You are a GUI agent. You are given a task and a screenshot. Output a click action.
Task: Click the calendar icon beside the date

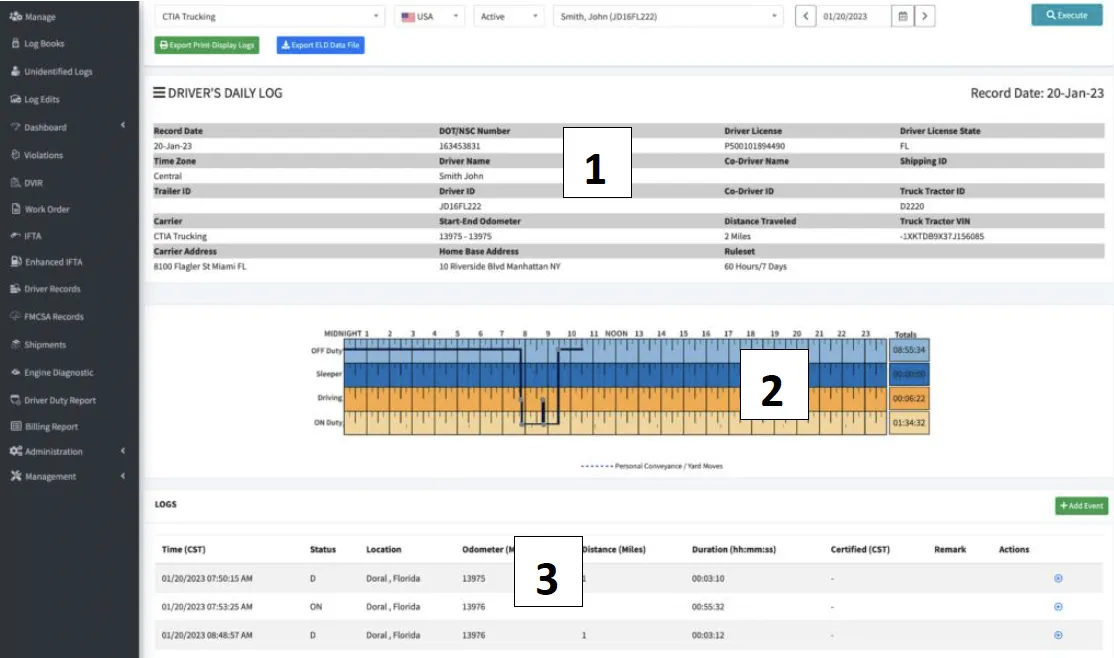(903, 16)
